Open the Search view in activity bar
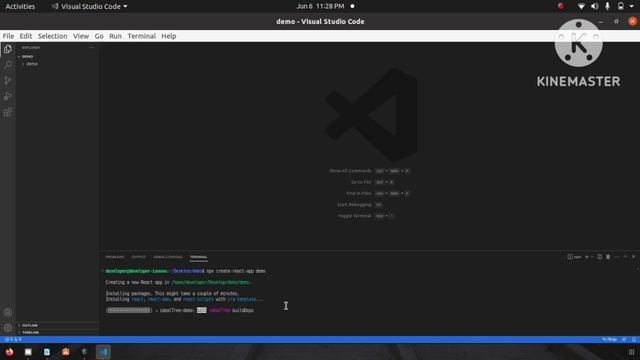The height and width of the screenshot is (360, 640). [8, 64]
